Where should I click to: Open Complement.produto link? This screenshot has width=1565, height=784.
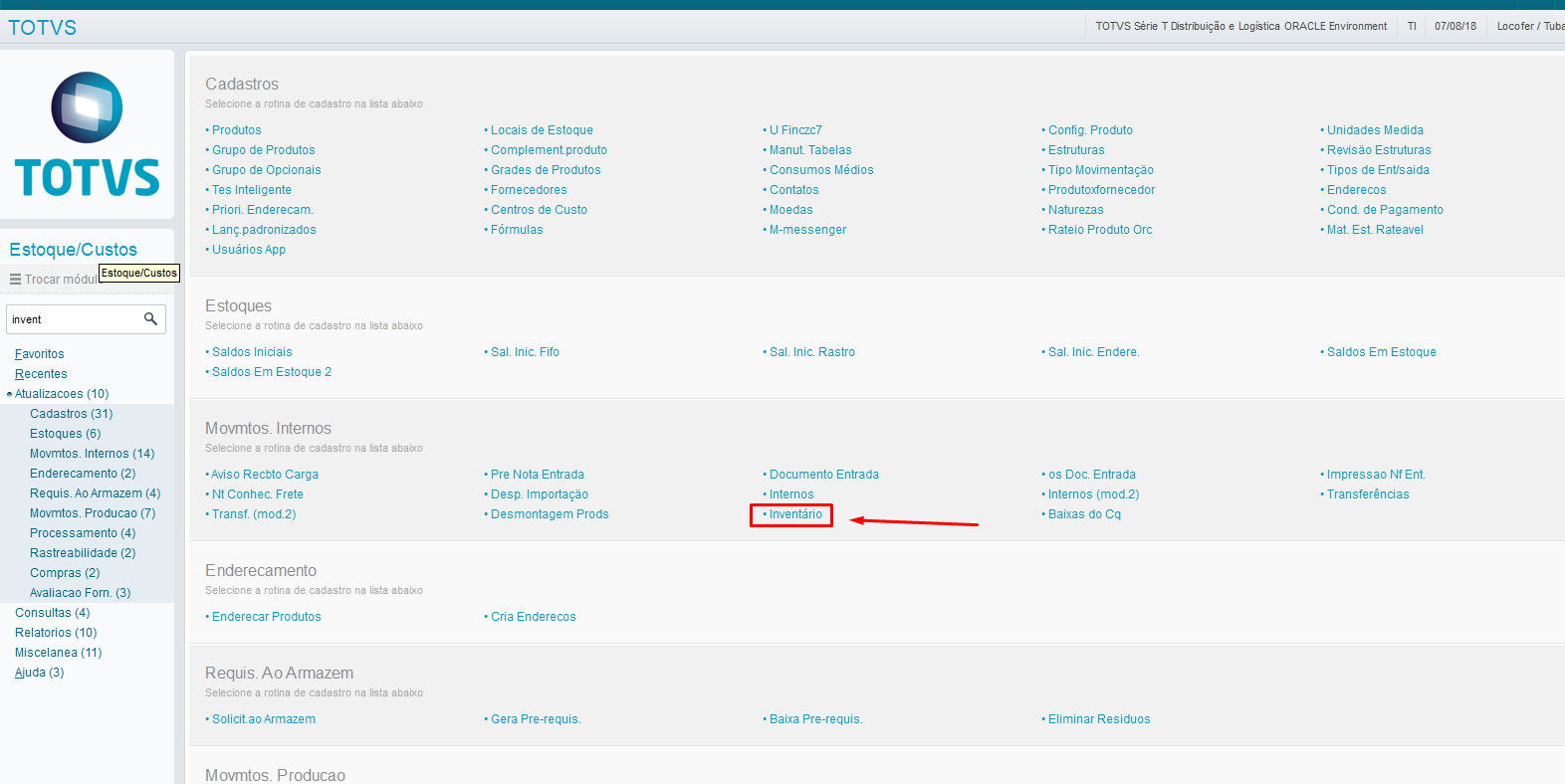(x=549, y=150)
